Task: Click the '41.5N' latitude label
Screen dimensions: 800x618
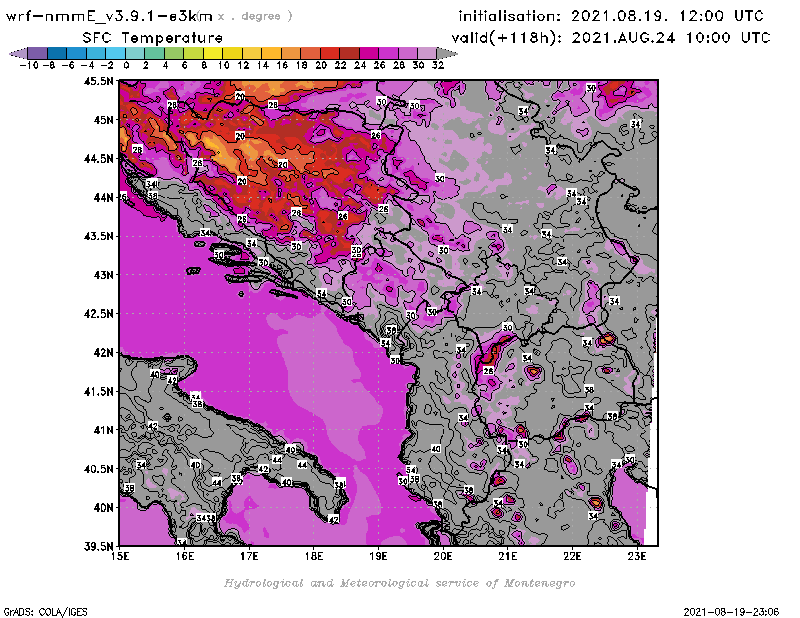Action: click(98, 391)
